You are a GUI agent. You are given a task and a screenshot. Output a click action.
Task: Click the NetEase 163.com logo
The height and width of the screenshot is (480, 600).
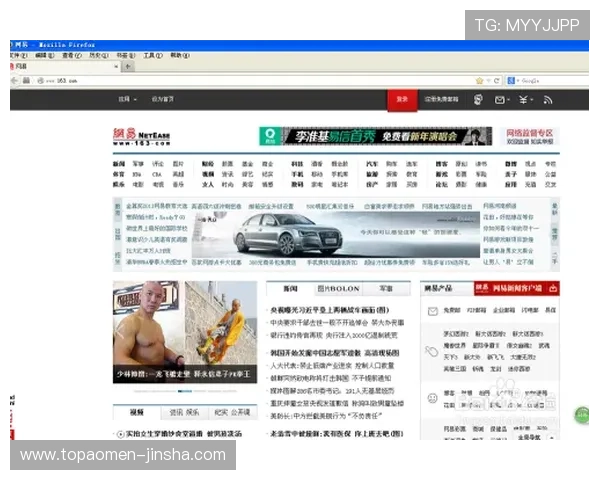141,137
